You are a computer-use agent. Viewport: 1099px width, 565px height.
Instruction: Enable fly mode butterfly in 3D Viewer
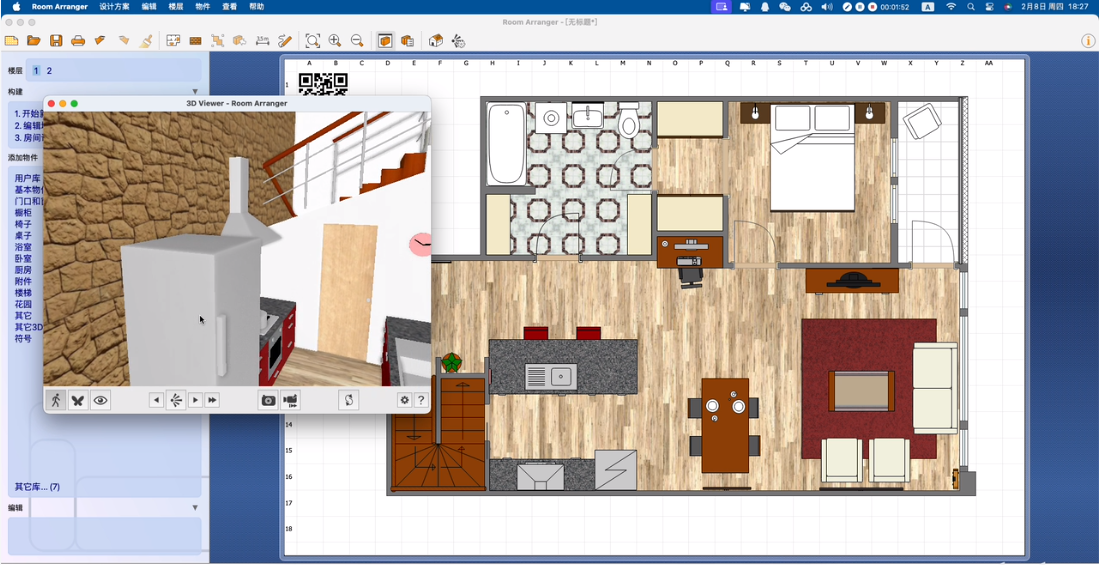pos(78,400)
